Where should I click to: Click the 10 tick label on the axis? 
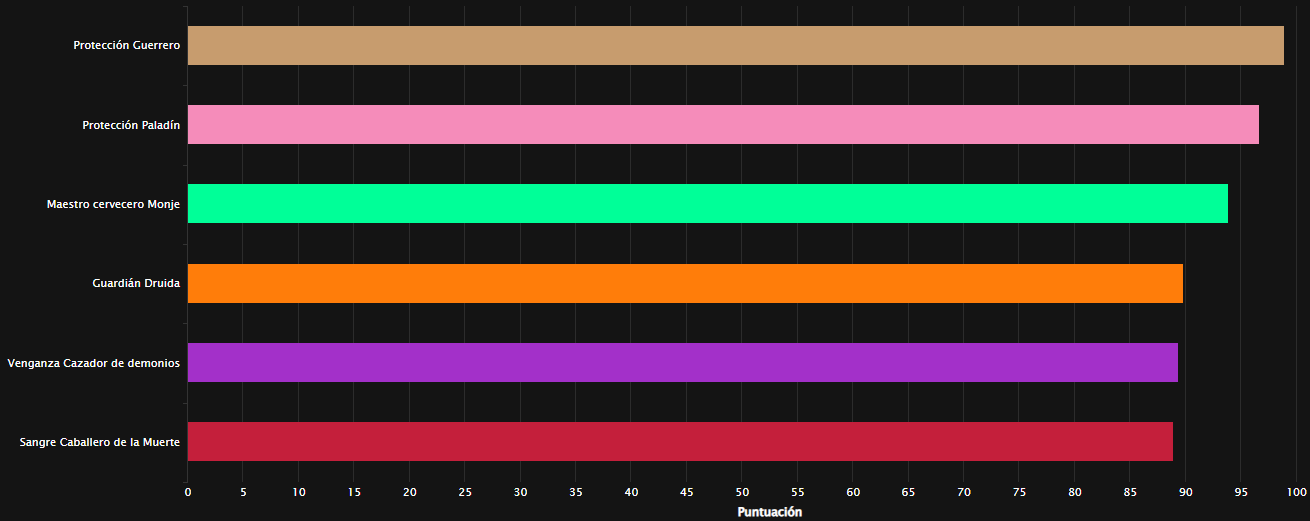[298, 492]
